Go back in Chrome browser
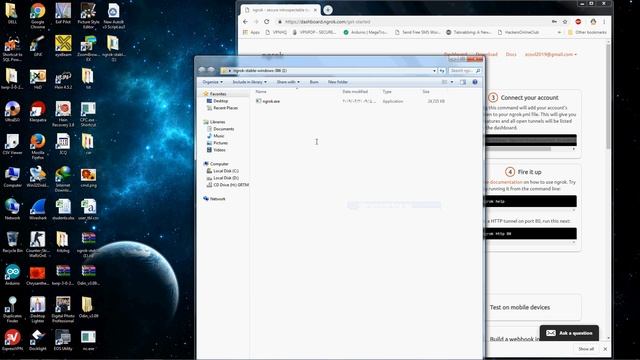Image resolution: width=640 pixels, height=360 pixels. pos(245,22)
